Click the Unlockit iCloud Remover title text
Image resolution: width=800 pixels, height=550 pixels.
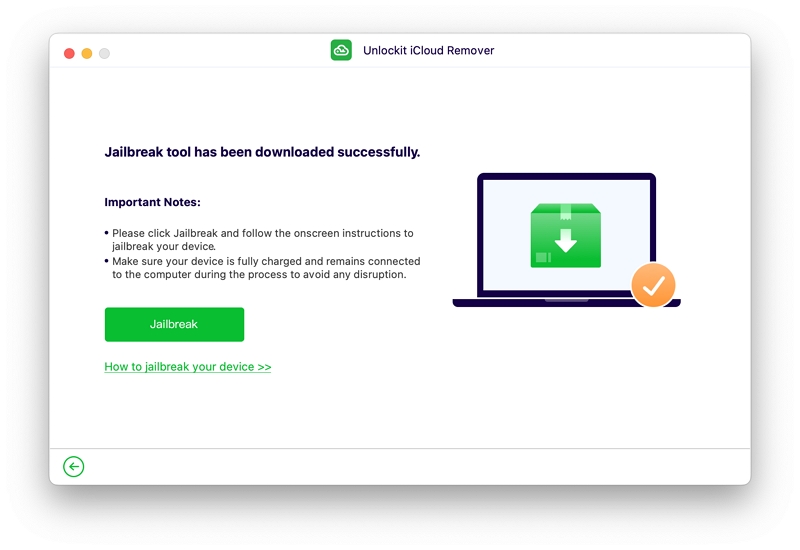coord(429,51)
